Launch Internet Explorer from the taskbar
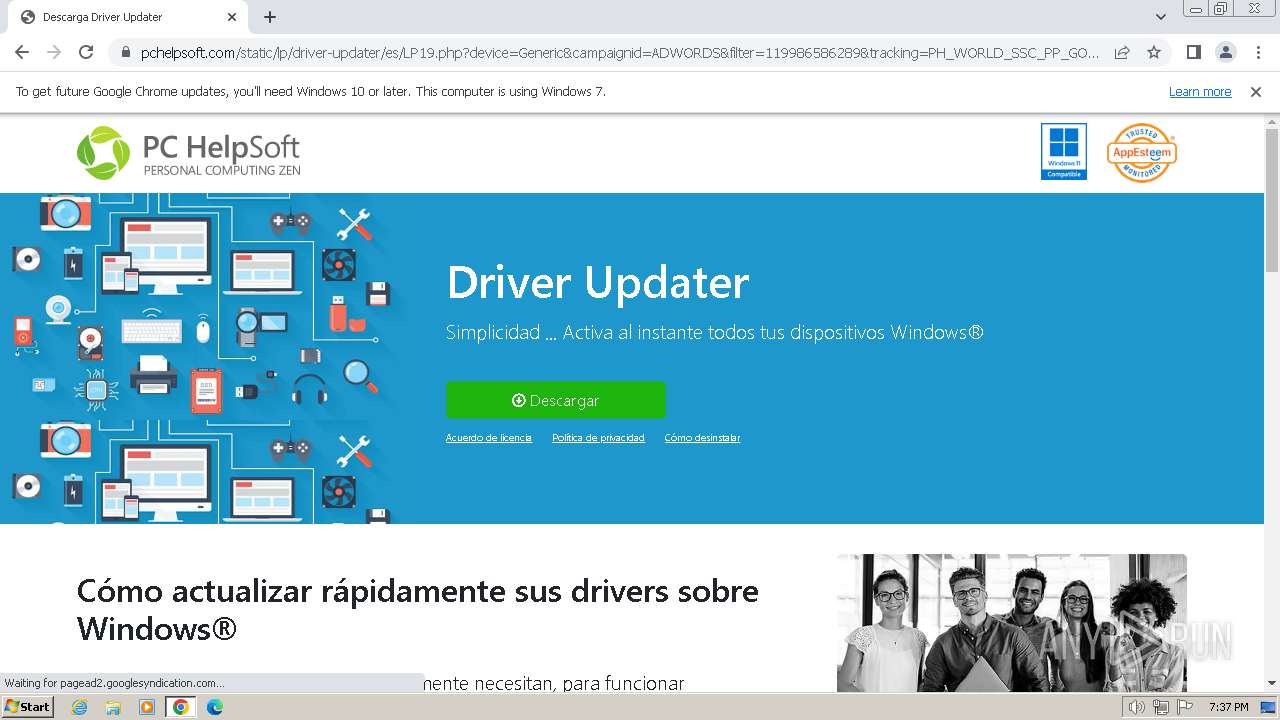The image size is (1280, 720). click(x=79, y=707)
